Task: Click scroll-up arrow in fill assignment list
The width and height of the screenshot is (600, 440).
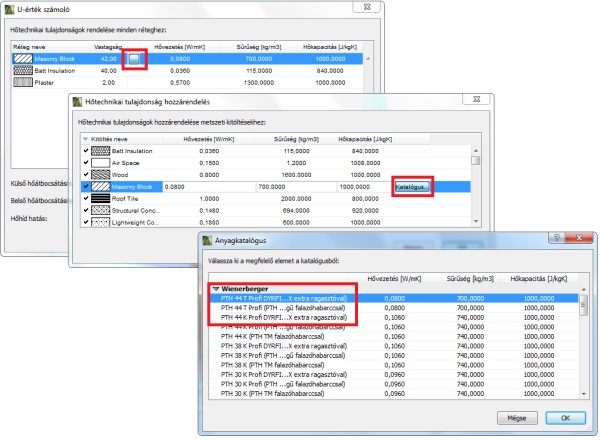Action: click(476, 151)
